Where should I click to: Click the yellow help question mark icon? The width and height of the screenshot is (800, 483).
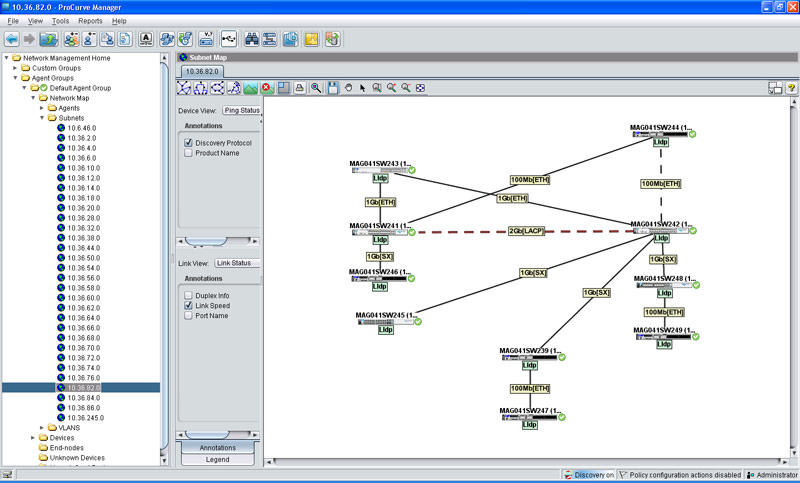(x=791, y=88)
